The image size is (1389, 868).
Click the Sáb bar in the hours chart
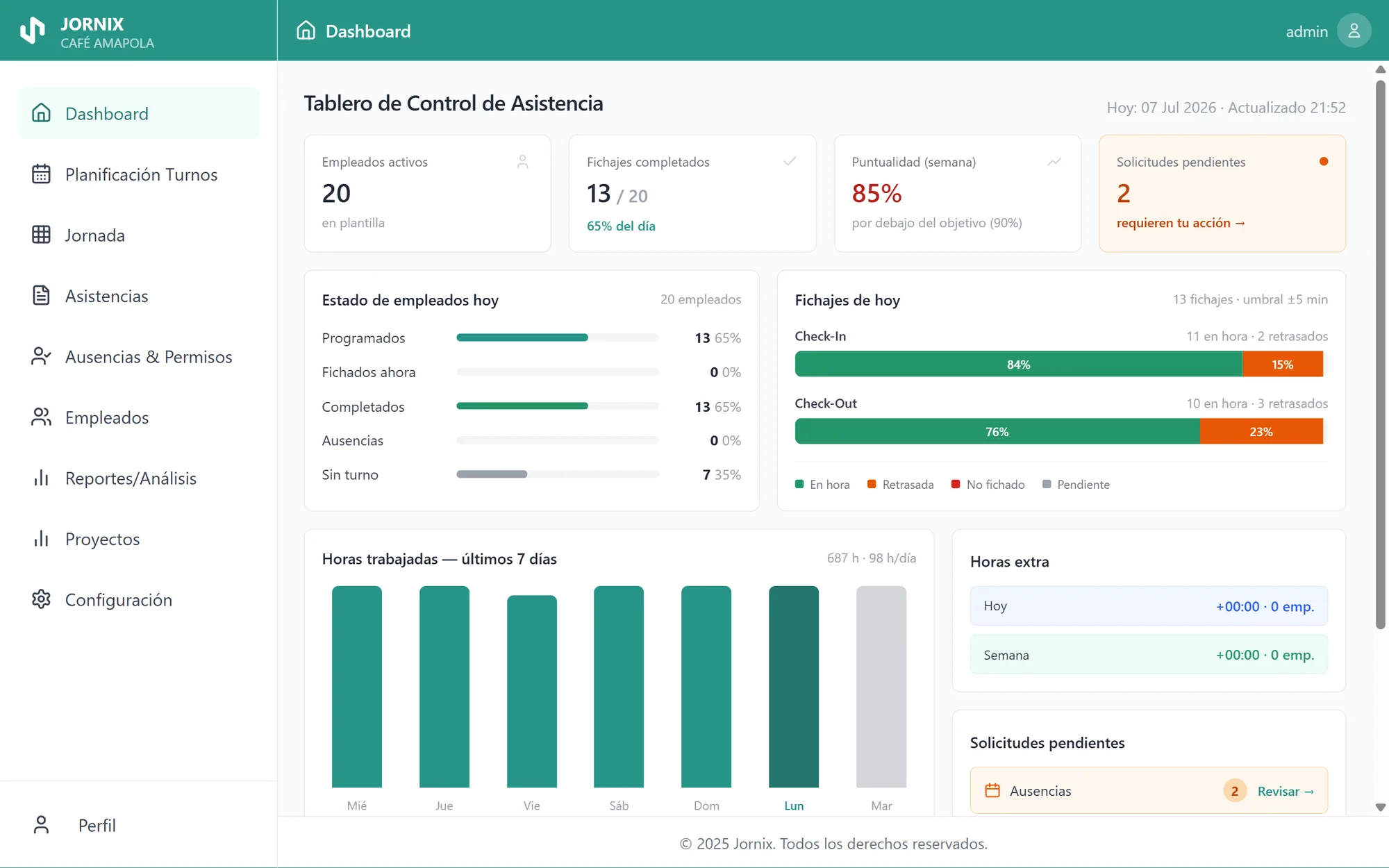[x=619, y=687]
